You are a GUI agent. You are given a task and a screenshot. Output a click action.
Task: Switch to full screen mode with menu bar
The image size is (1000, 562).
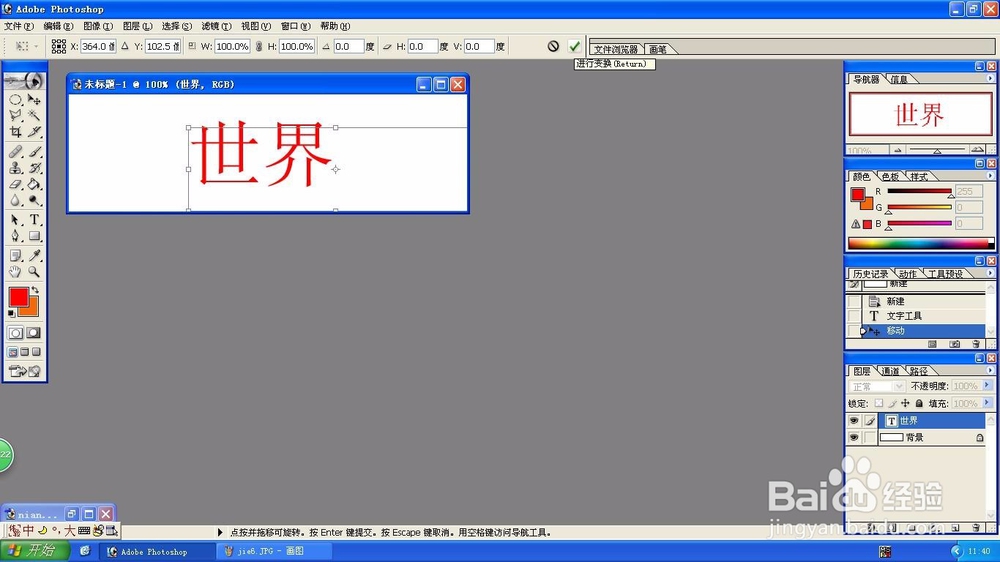coord(25,351)
